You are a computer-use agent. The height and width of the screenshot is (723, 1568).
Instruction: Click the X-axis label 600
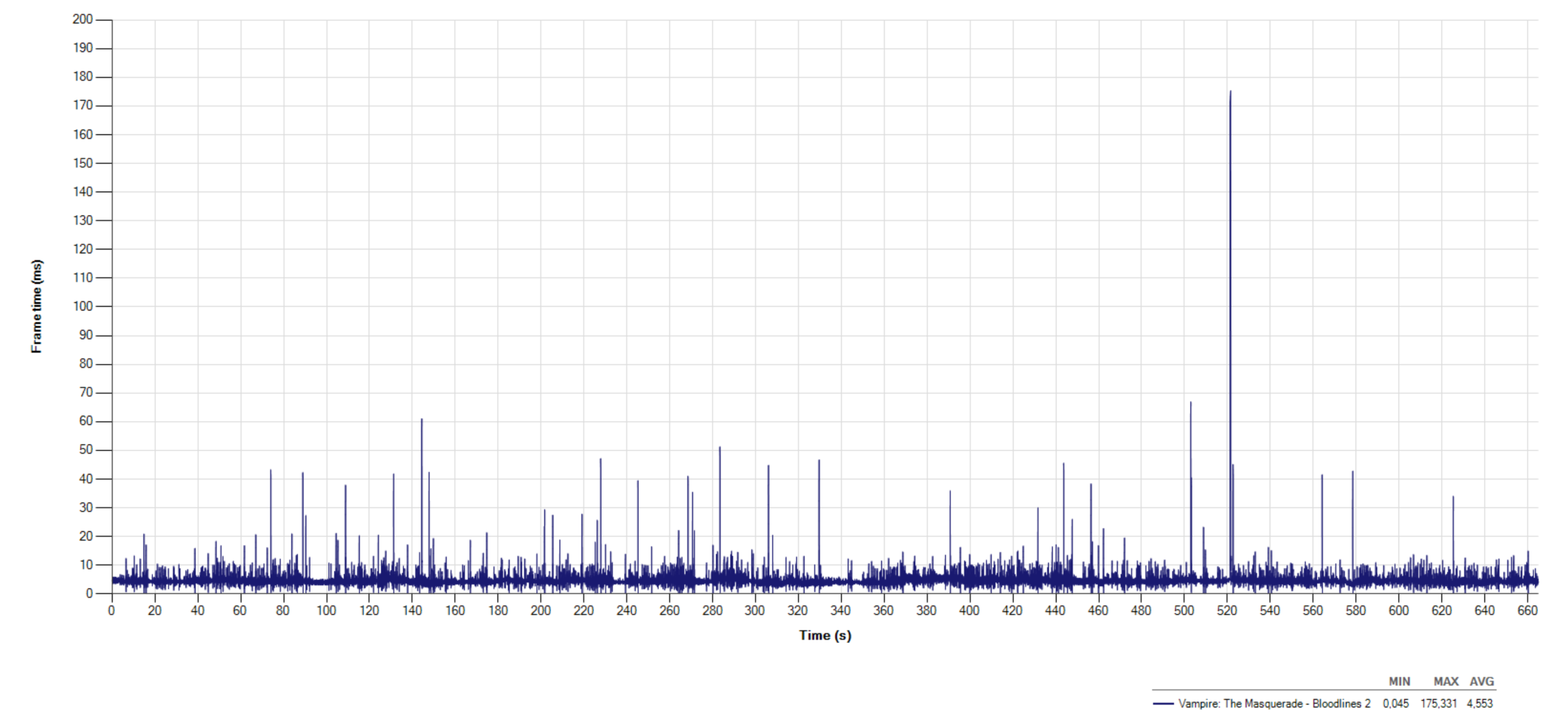click(1398, 610)
